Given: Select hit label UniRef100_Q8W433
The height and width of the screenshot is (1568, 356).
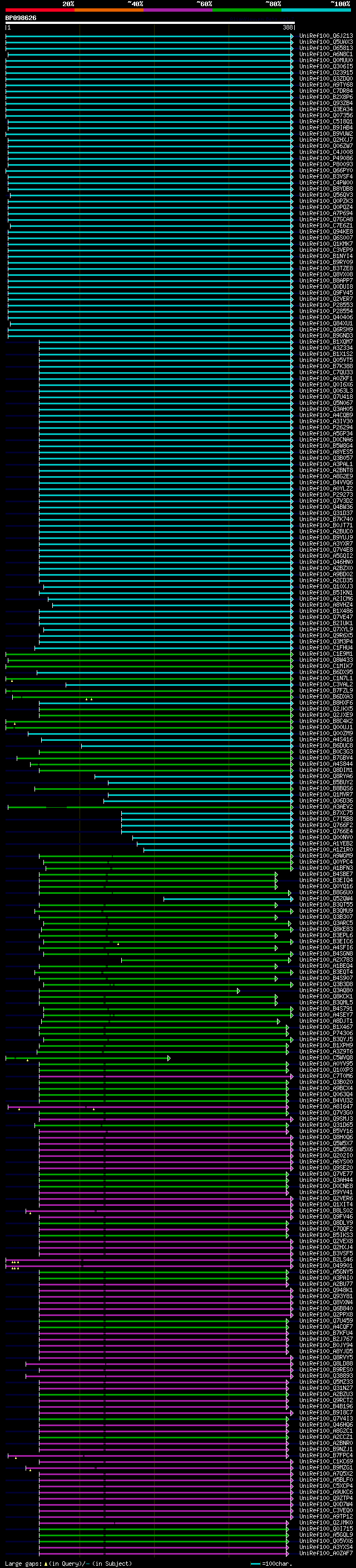Looking at the screenshot, I should pos(326,660).
